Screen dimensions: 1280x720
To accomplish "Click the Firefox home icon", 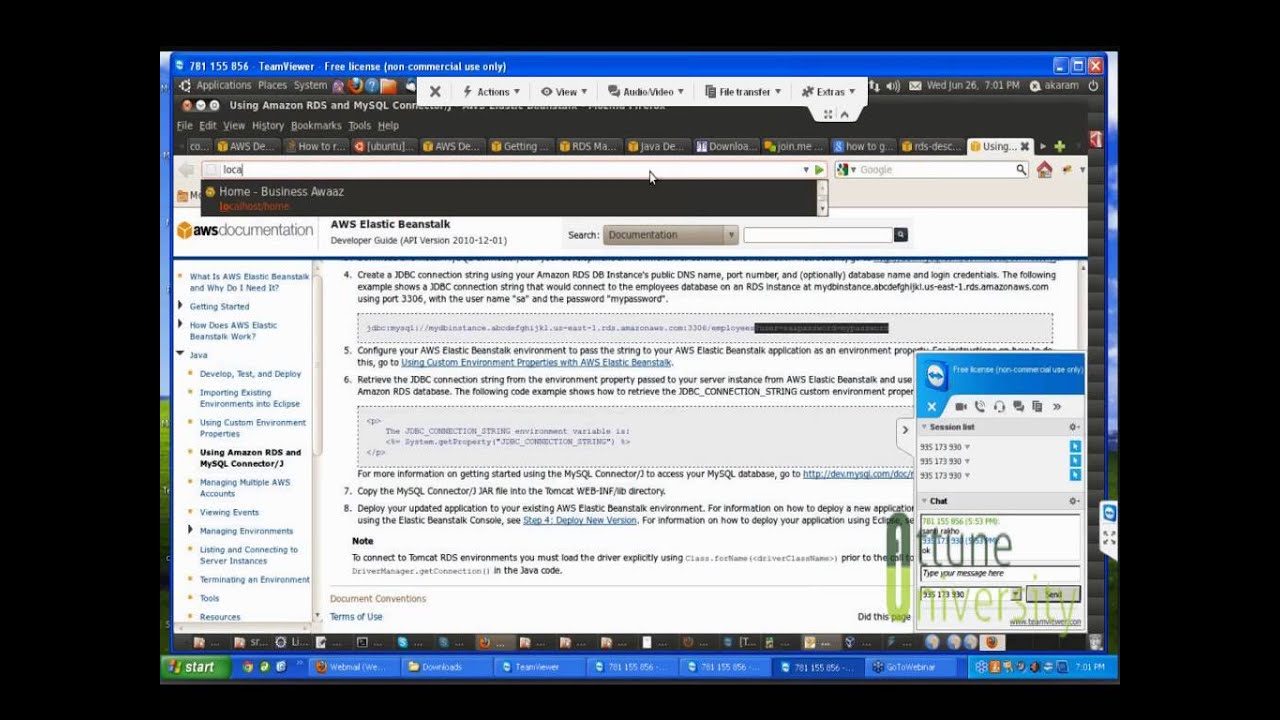I will click(x=1044, y=170).
